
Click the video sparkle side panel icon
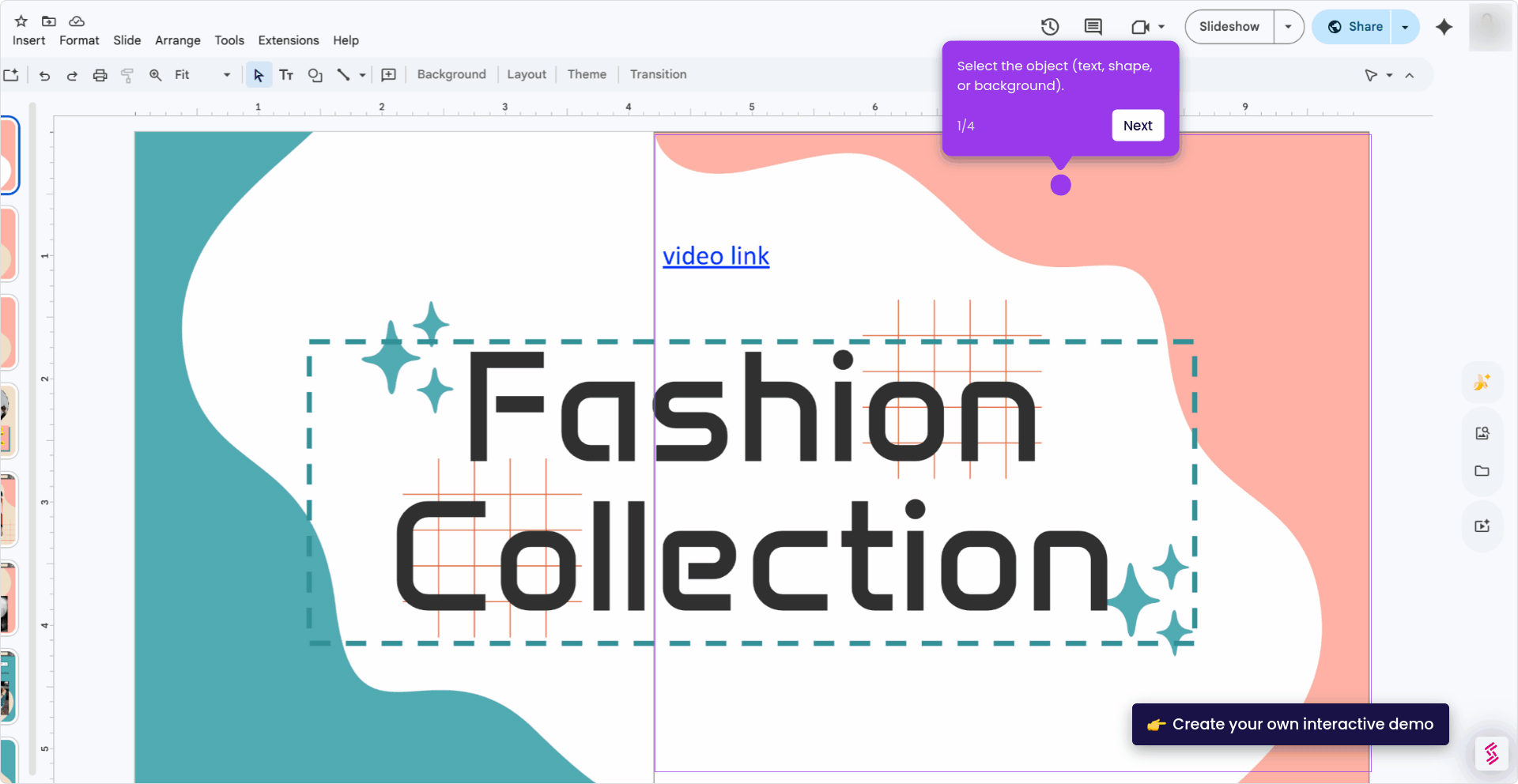1482,526
